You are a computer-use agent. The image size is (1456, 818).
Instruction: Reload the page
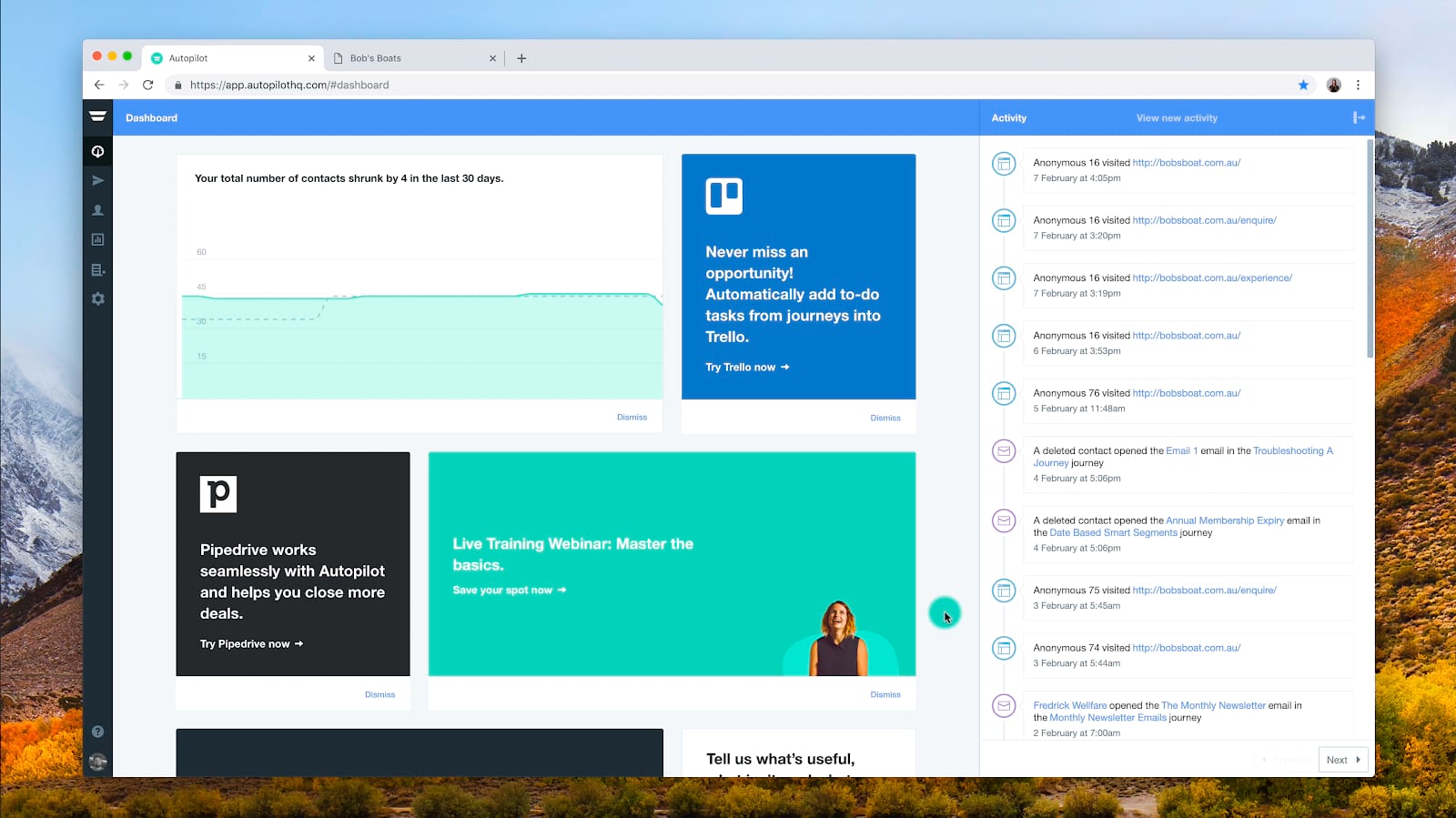click(148, 85)
